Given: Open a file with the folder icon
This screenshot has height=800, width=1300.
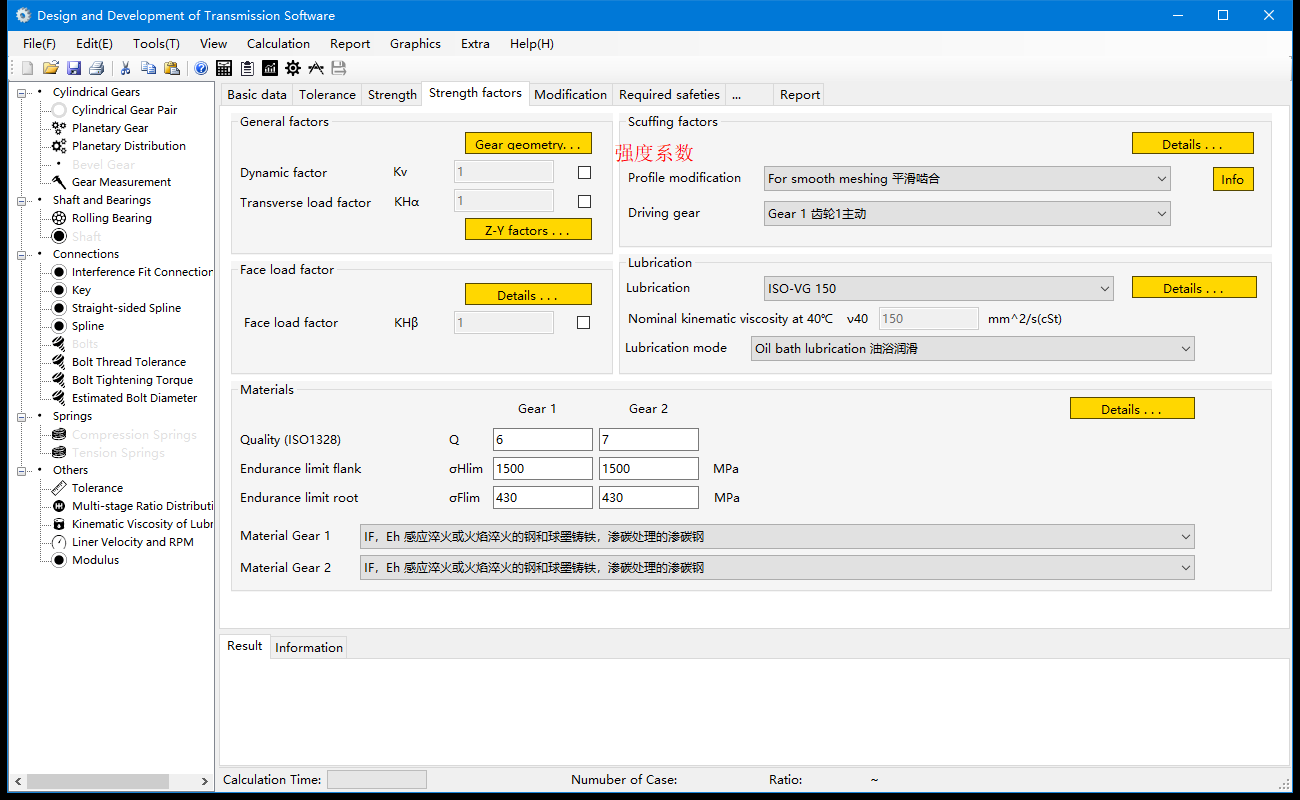Looking at the screenshot, I should coord(50,68).
